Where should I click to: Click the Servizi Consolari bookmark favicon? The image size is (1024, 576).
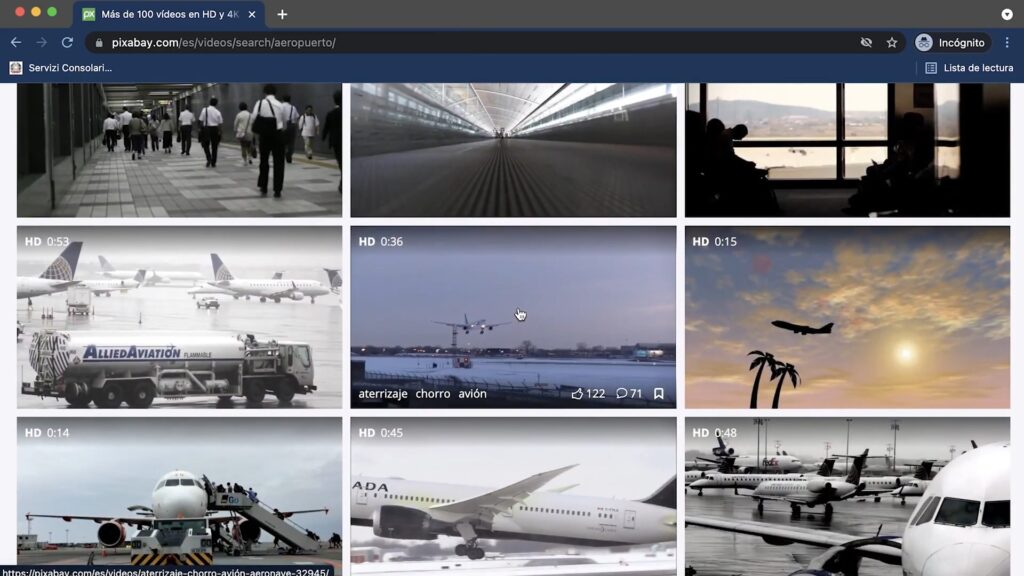[16, 68]
